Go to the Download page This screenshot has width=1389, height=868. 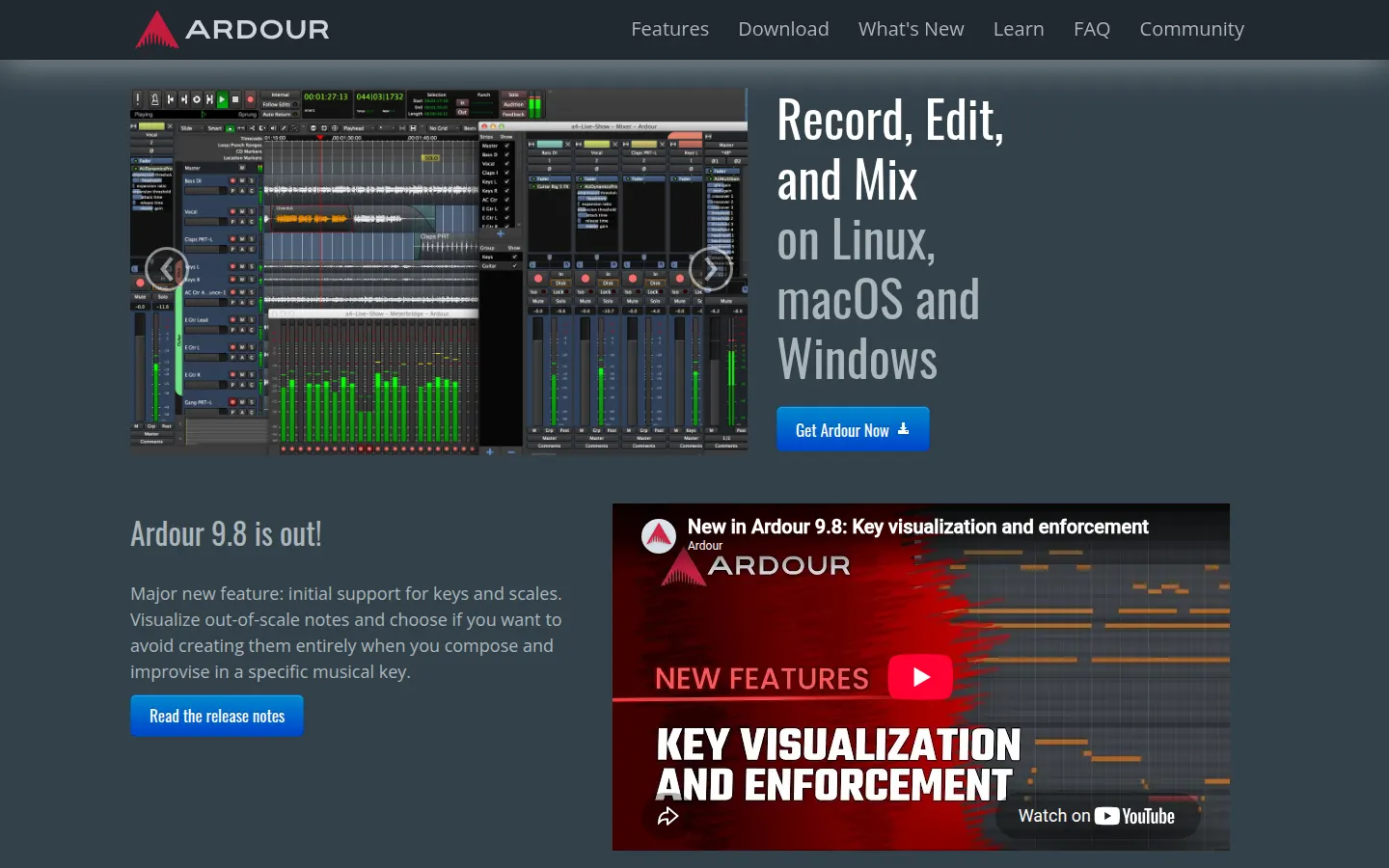click(783, 29)
